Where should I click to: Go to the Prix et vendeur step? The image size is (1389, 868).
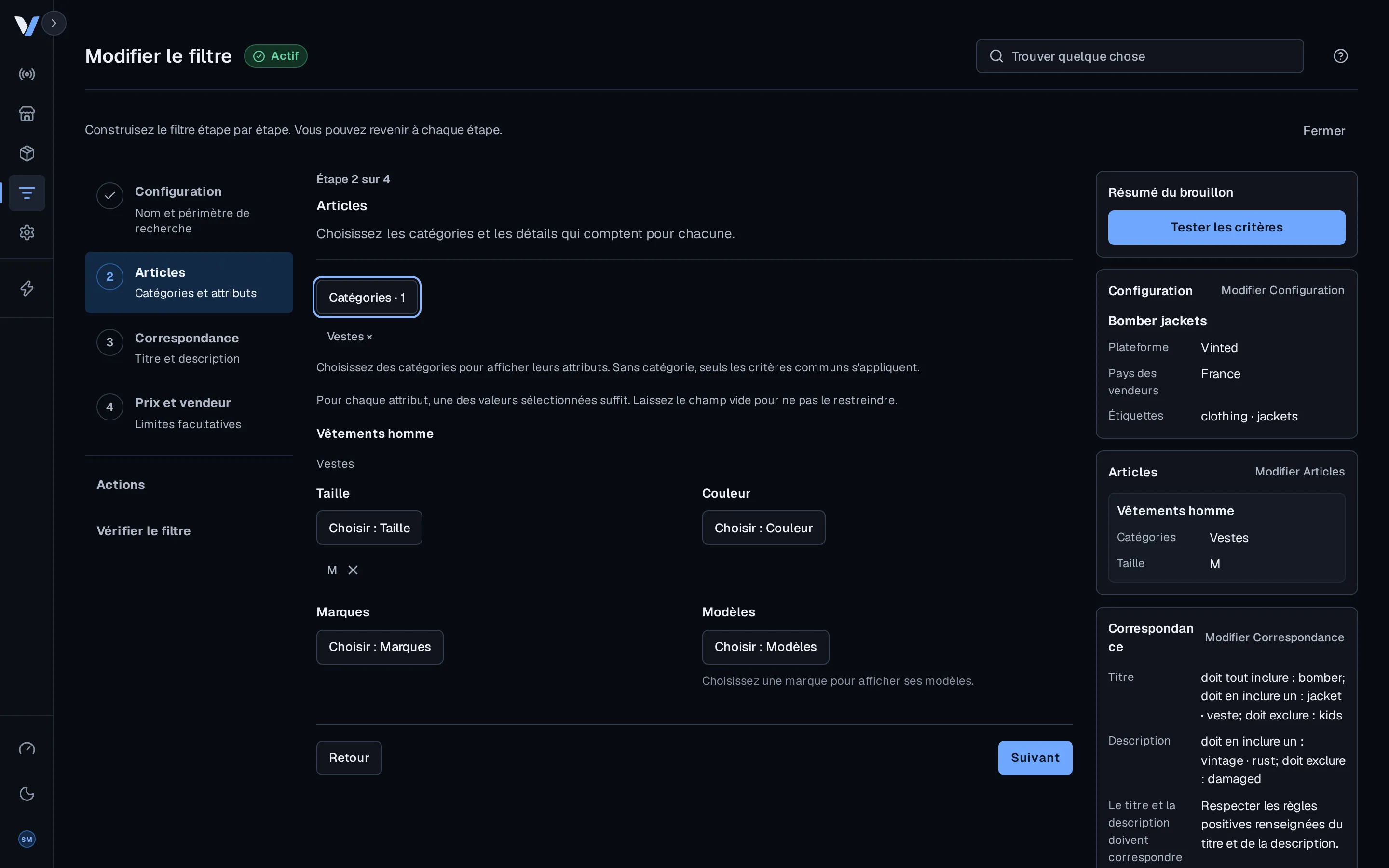coord(189,413)
